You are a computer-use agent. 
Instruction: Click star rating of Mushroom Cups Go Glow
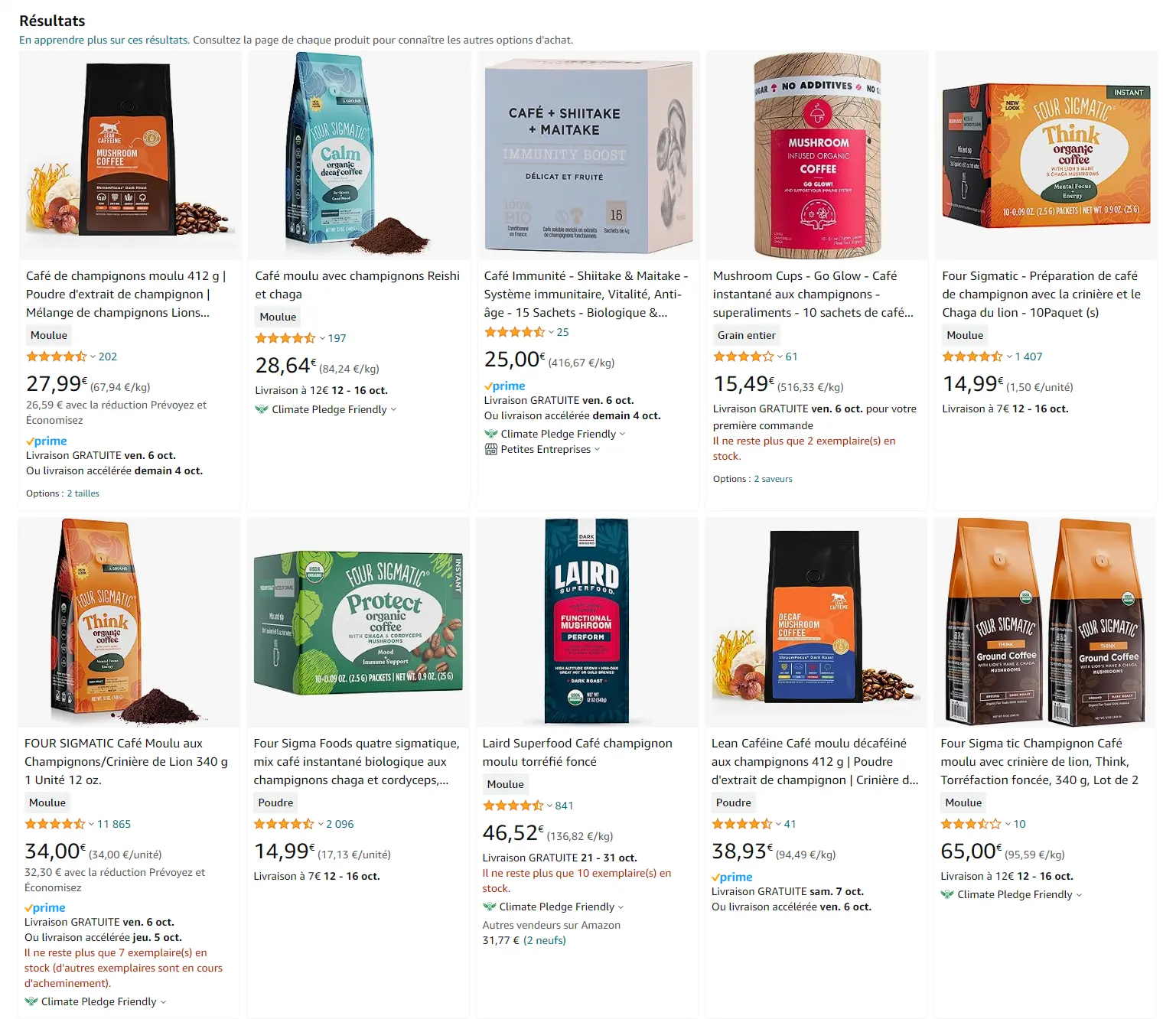[744, 356]
